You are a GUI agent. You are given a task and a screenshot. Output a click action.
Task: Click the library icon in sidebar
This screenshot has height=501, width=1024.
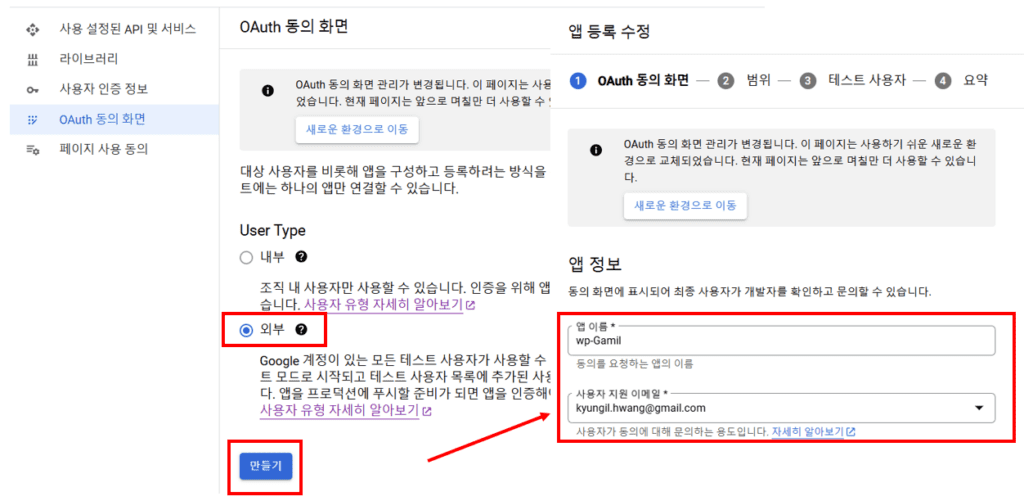coord(31,60)
